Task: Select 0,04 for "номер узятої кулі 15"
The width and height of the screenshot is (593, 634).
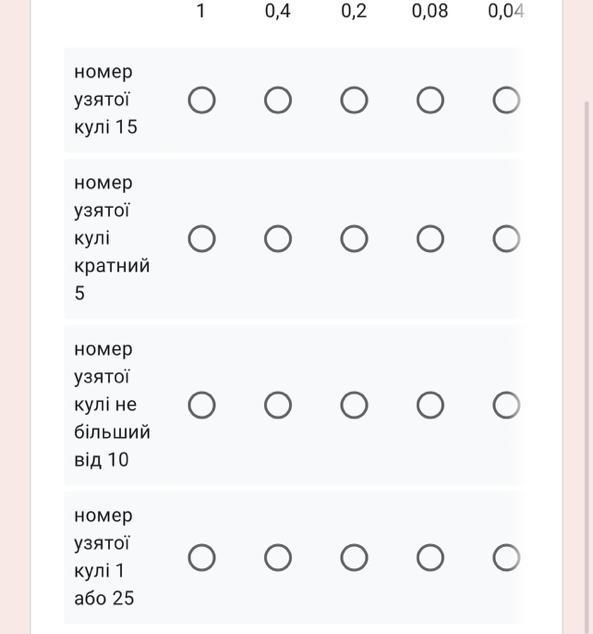Action: pyautogui.click(x=506, y=100)
